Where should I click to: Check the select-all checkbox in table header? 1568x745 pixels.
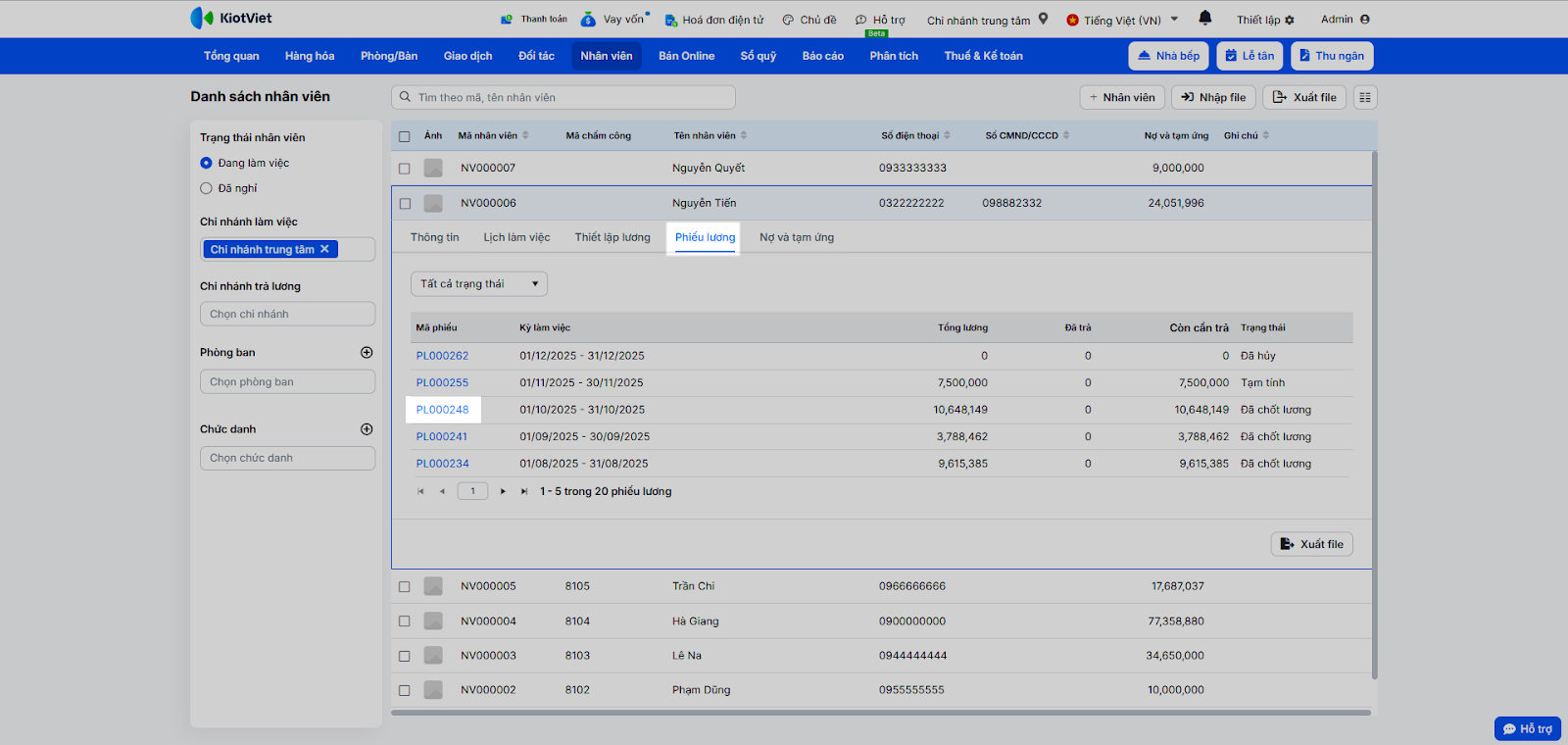(x=405, y=136)
